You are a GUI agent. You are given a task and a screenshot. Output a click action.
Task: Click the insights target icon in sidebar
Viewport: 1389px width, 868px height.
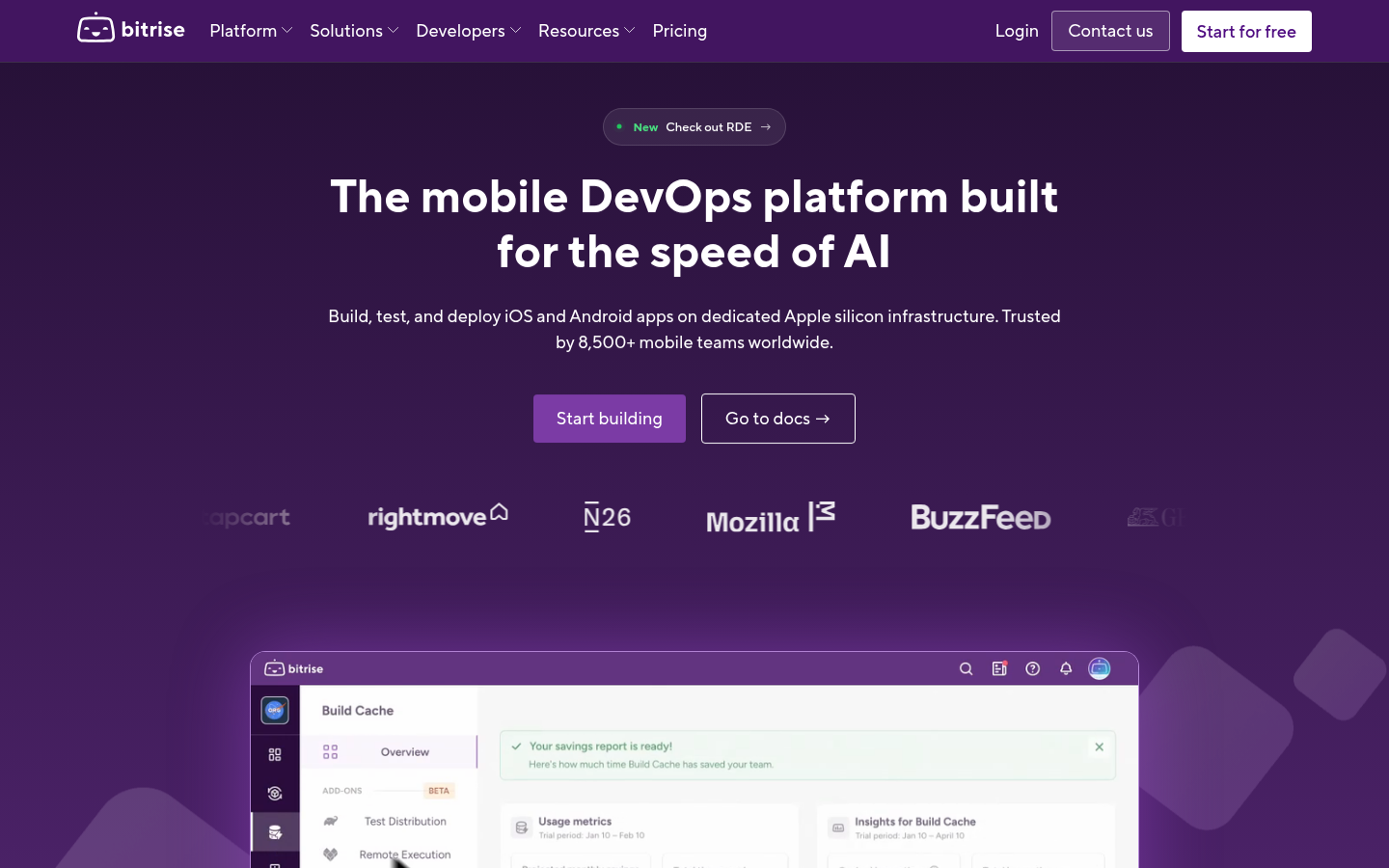click(275, 793)
